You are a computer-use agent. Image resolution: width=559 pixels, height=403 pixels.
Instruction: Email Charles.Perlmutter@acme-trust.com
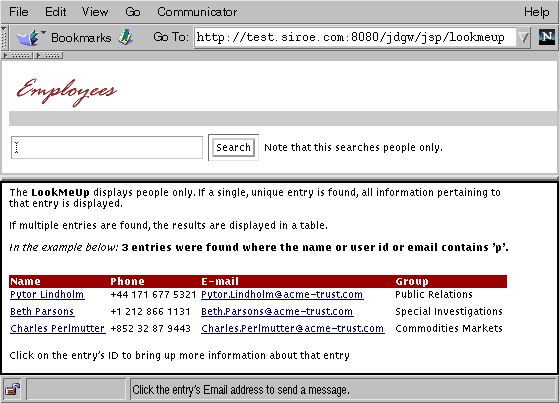tap(293, 328)
